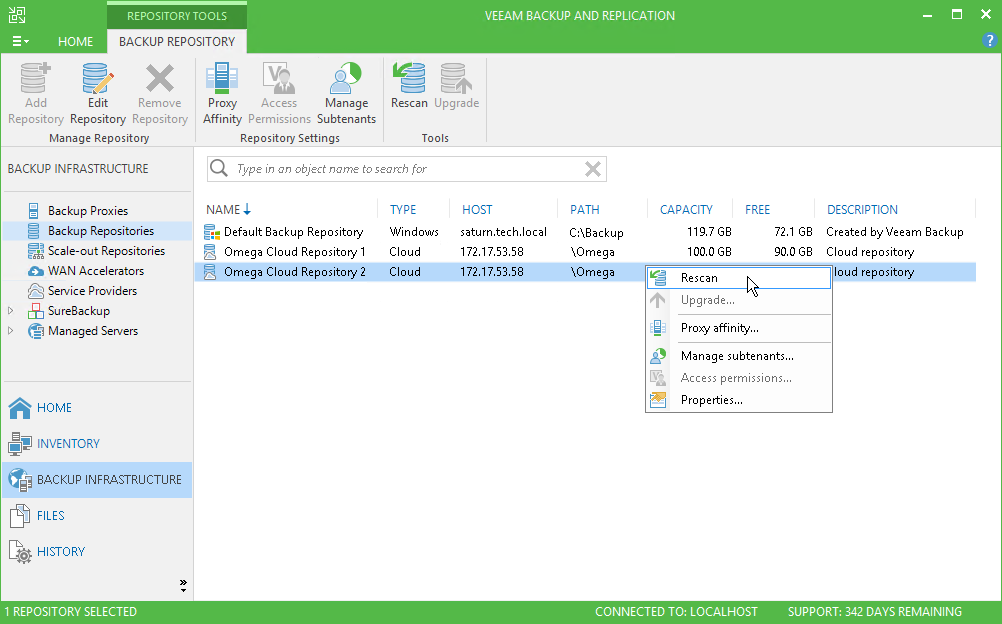Viewport: 1002px width, 624px height.
Task: Sort by the Host column header
Action: tap(477, 210)
